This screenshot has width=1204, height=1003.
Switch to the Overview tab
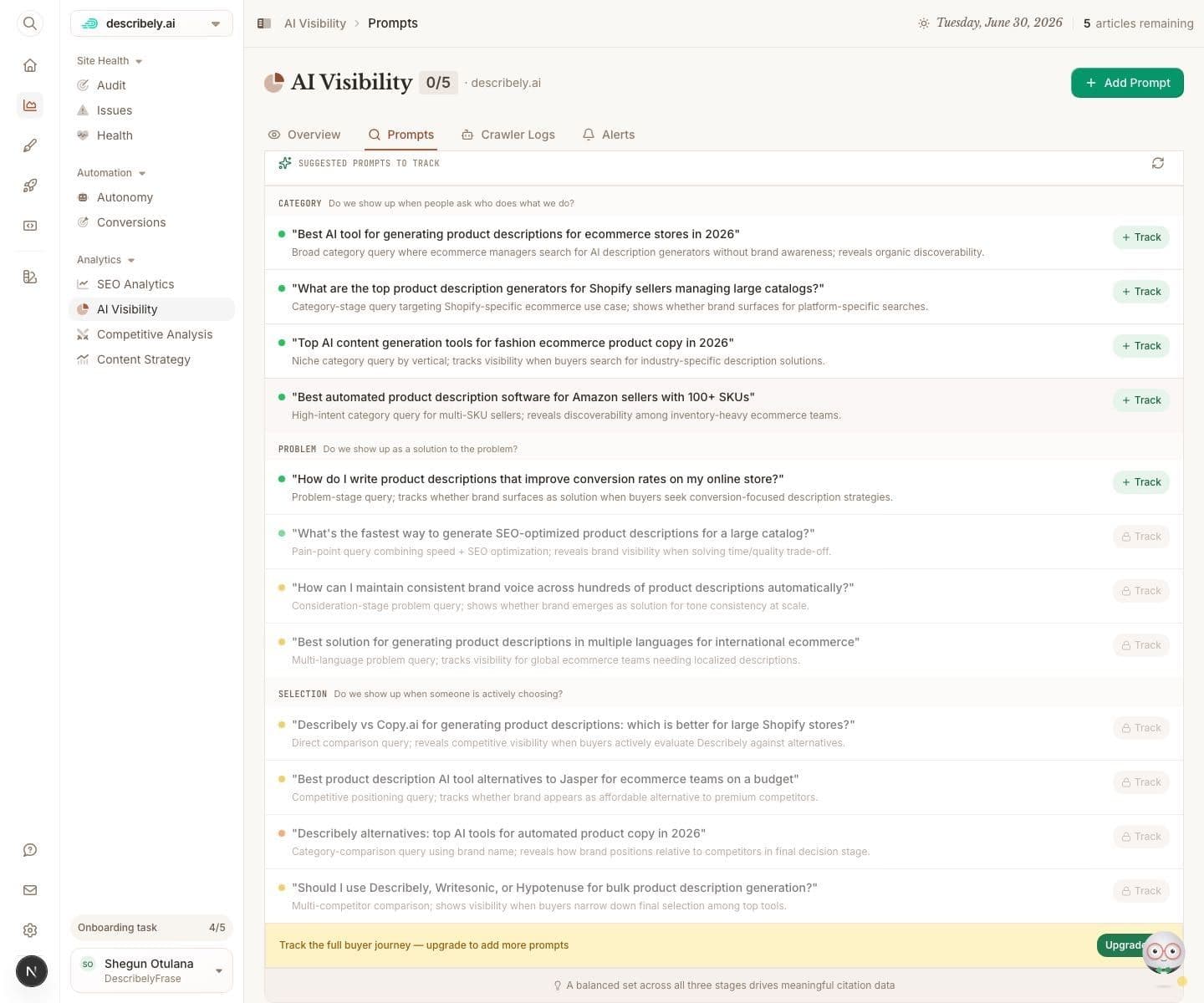tap(304, 135)
